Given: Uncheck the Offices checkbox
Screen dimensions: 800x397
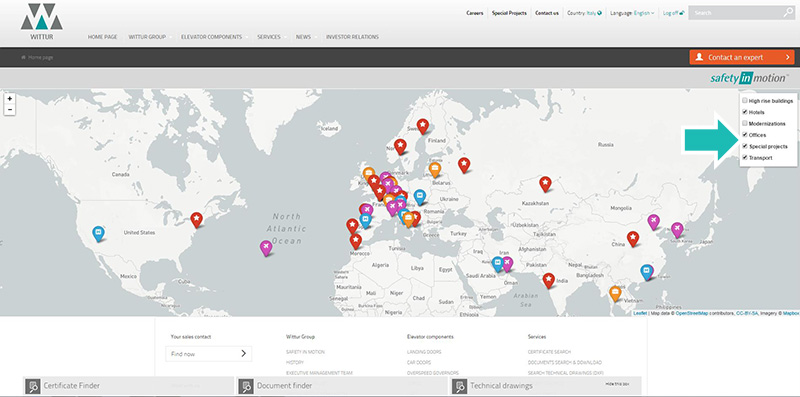Looking at the screenshot, I should click(745, 135).
